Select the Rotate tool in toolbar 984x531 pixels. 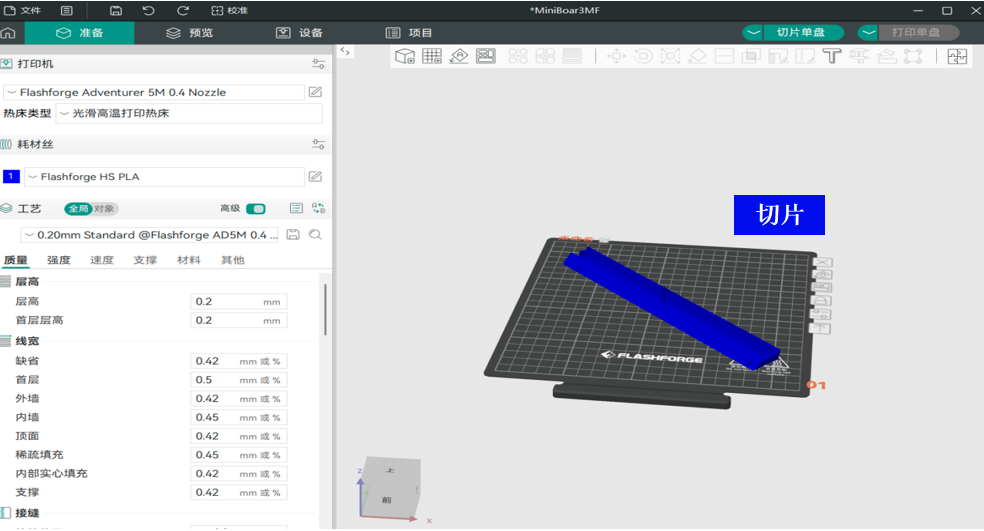[643, 56]
